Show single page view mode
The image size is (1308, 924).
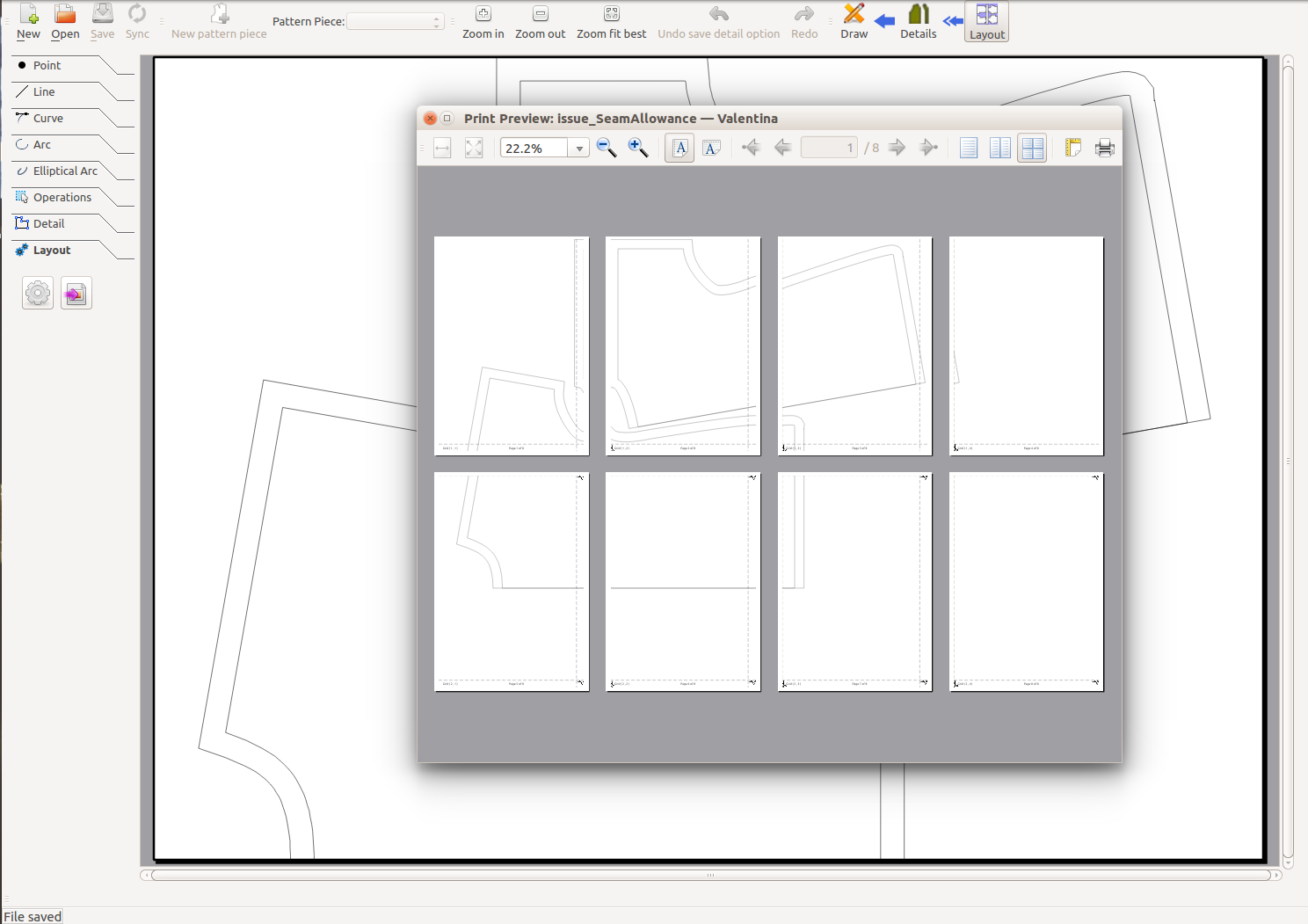pos(969,149)
